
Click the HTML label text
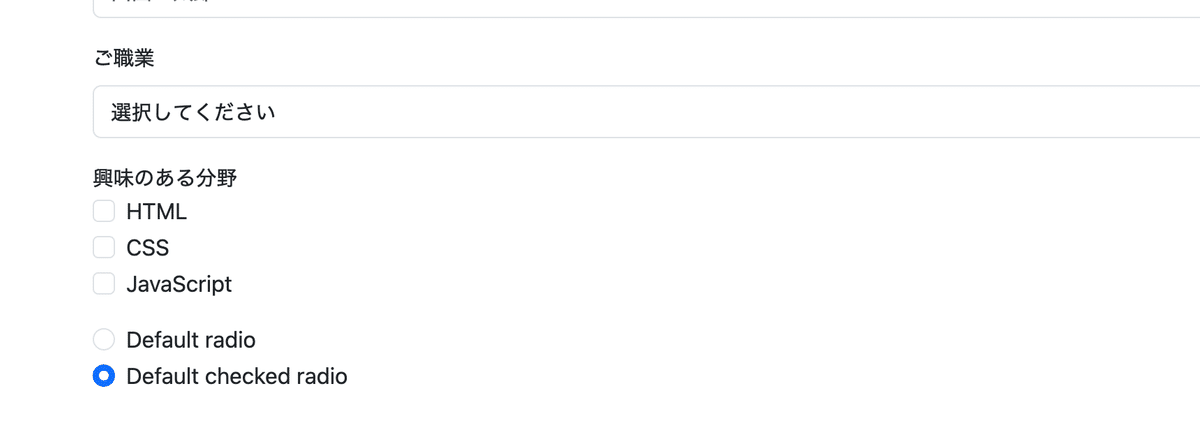tap(156, 212)
